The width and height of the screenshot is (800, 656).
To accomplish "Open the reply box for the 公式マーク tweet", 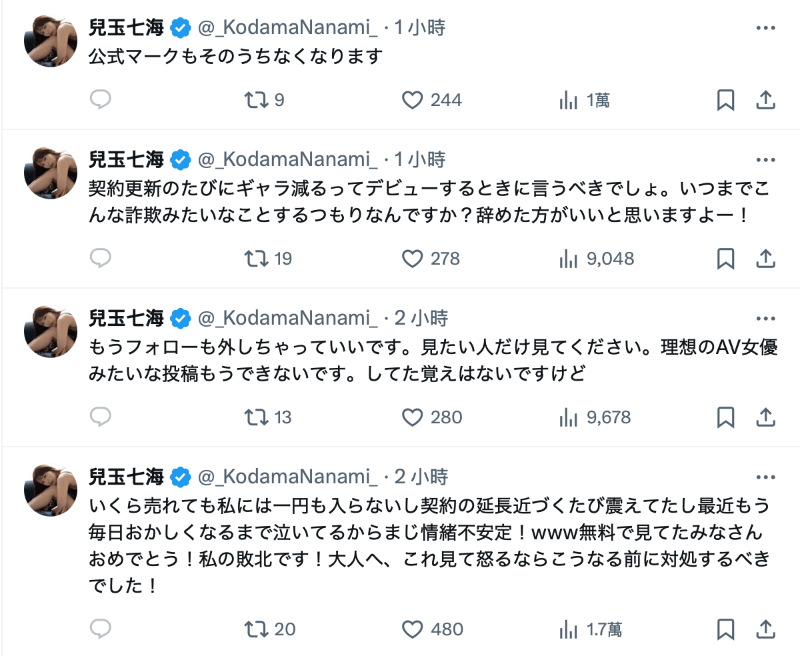I will pyautogui.click(x=99, y=100).
